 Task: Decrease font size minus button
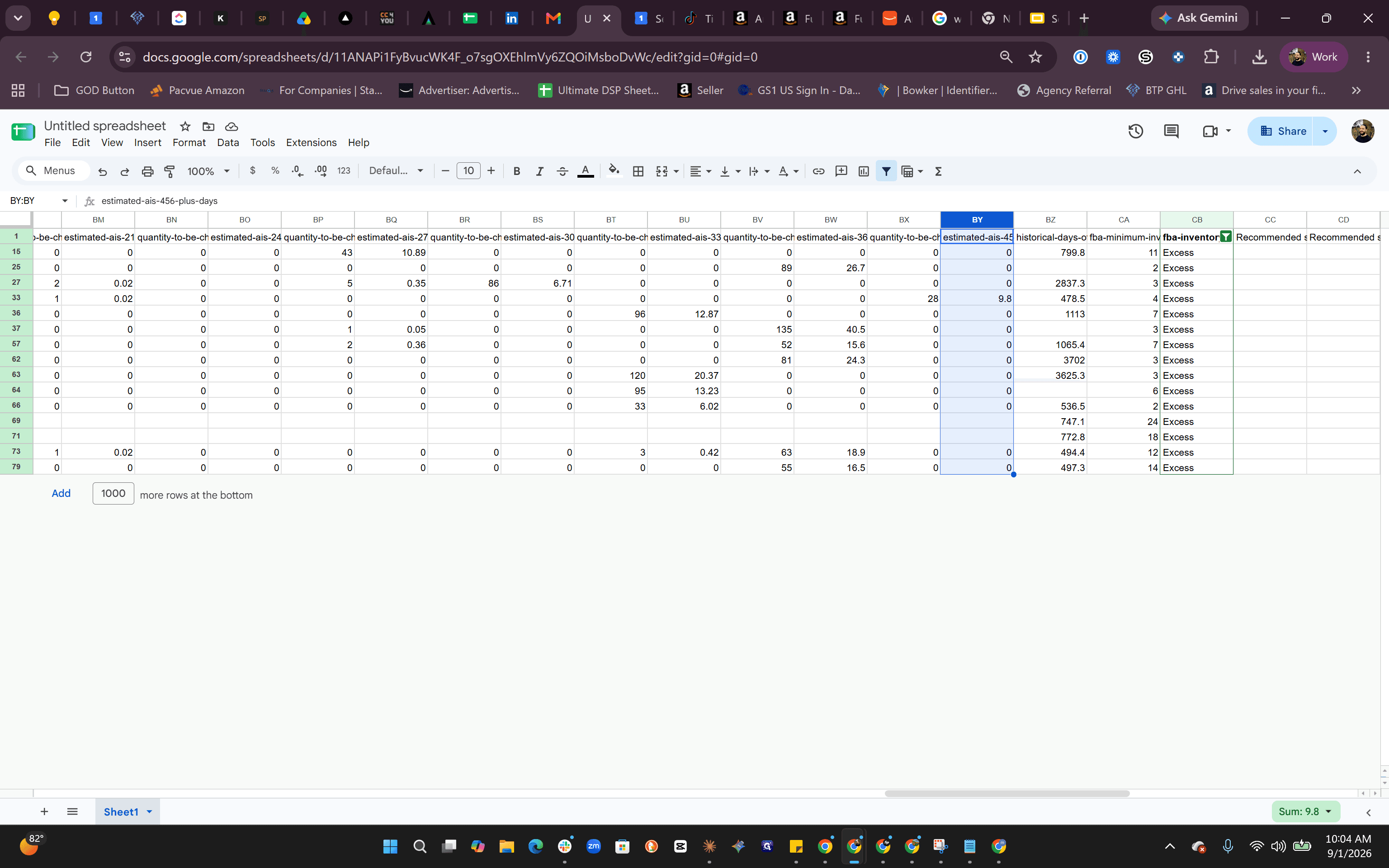(x=445, y=171)
